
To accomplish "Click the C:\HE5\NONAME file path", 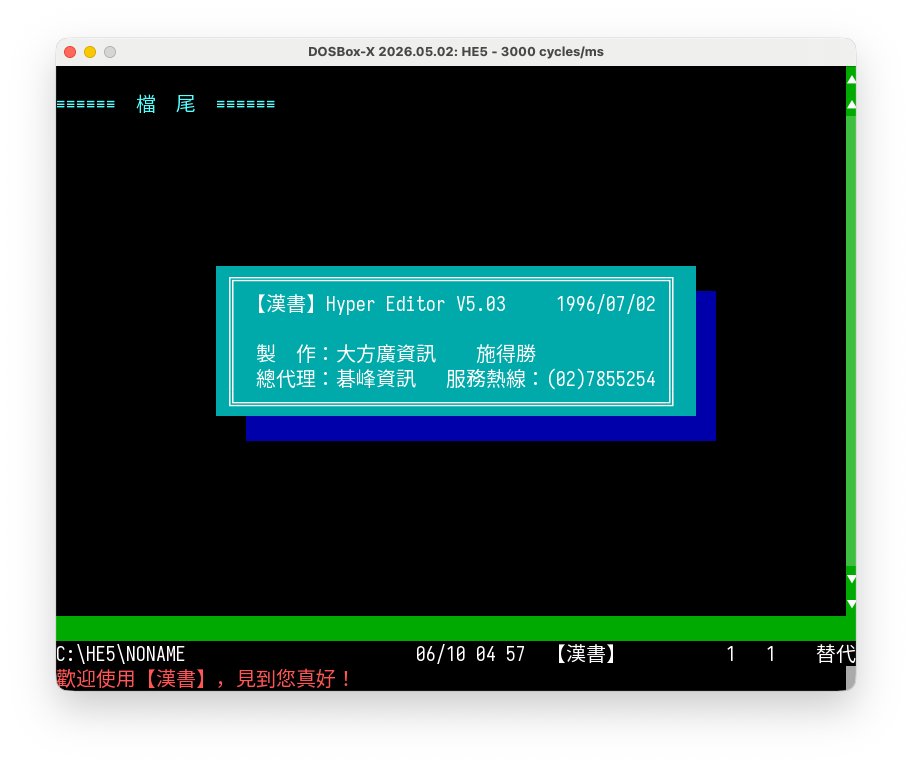I will pos(120,654).
